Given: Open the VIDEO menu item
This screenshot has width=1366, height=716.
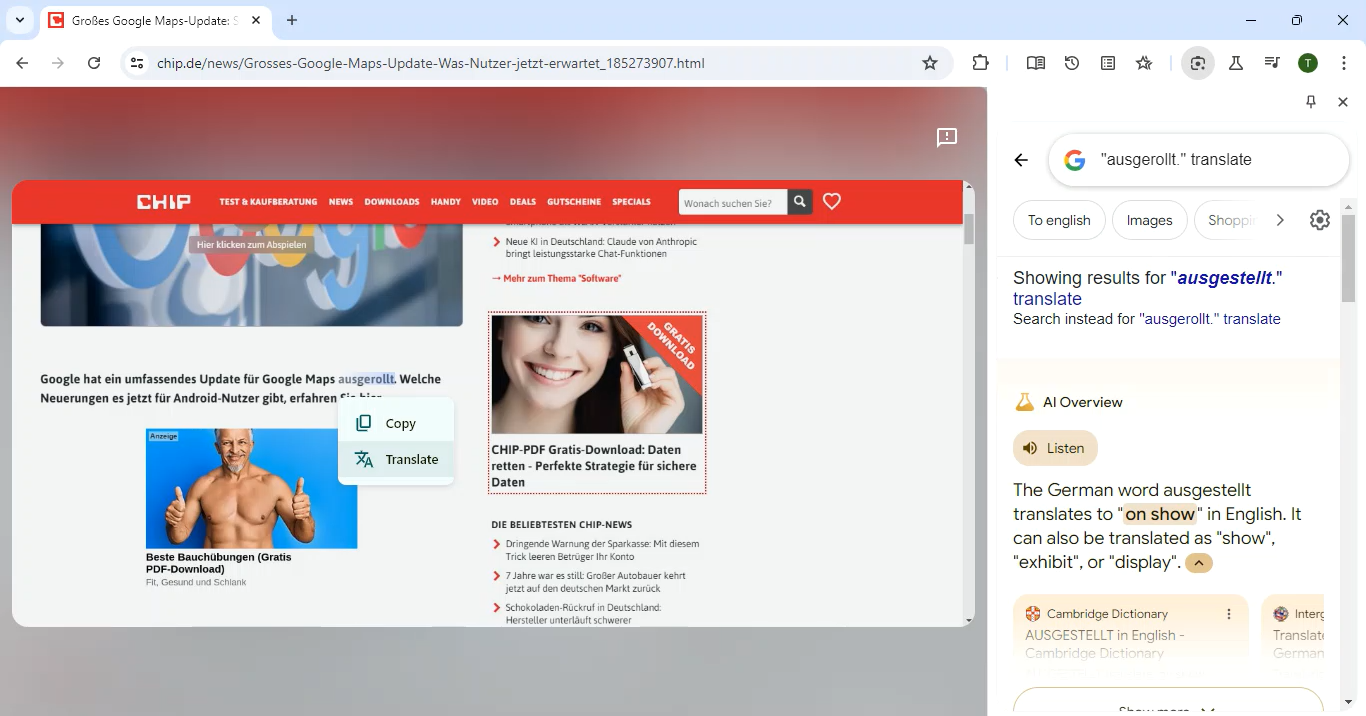Looking at the screenshot, I should coord(485,202).
